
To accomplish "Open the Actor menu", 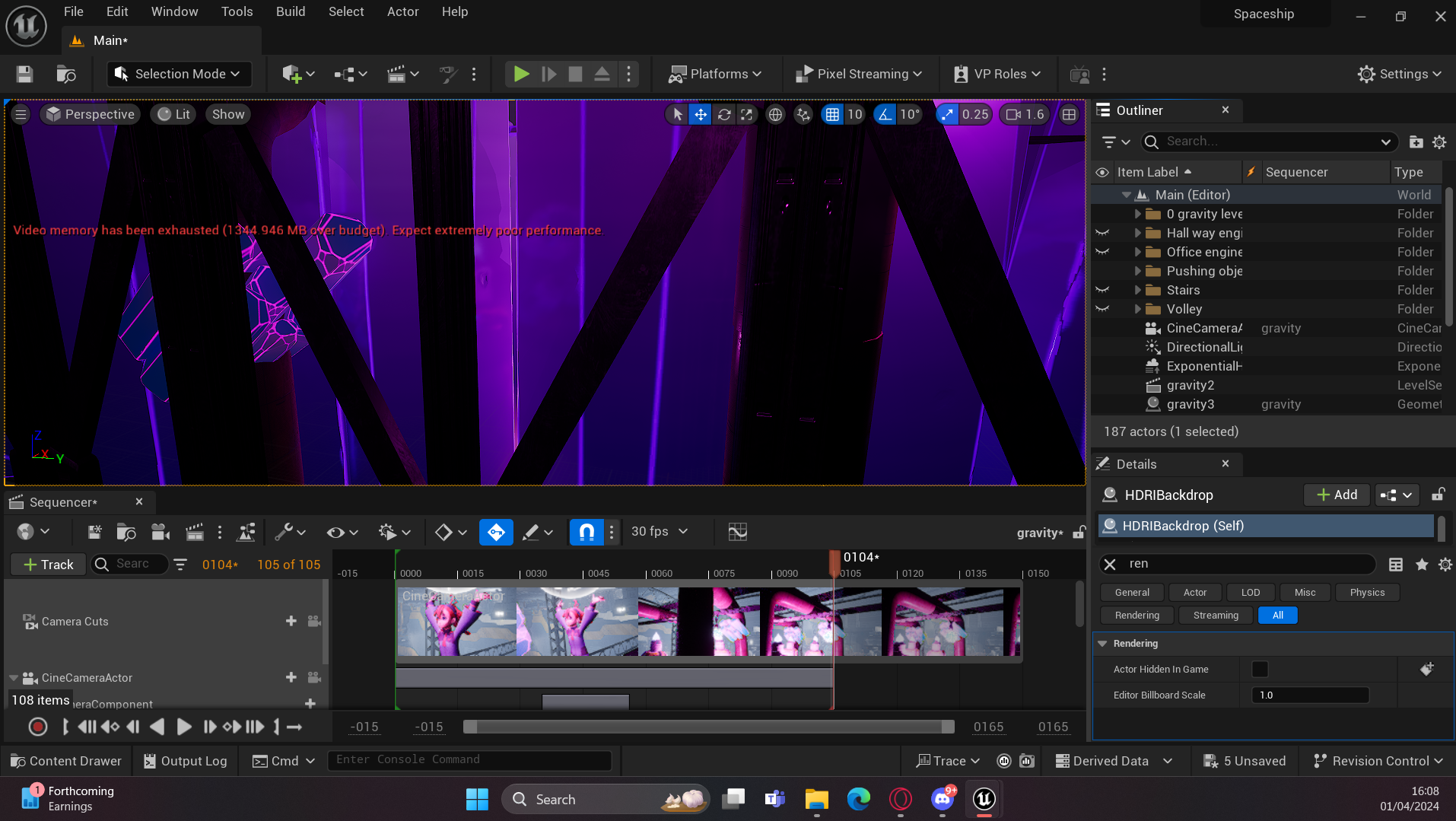I will click(x=403, y=11).
